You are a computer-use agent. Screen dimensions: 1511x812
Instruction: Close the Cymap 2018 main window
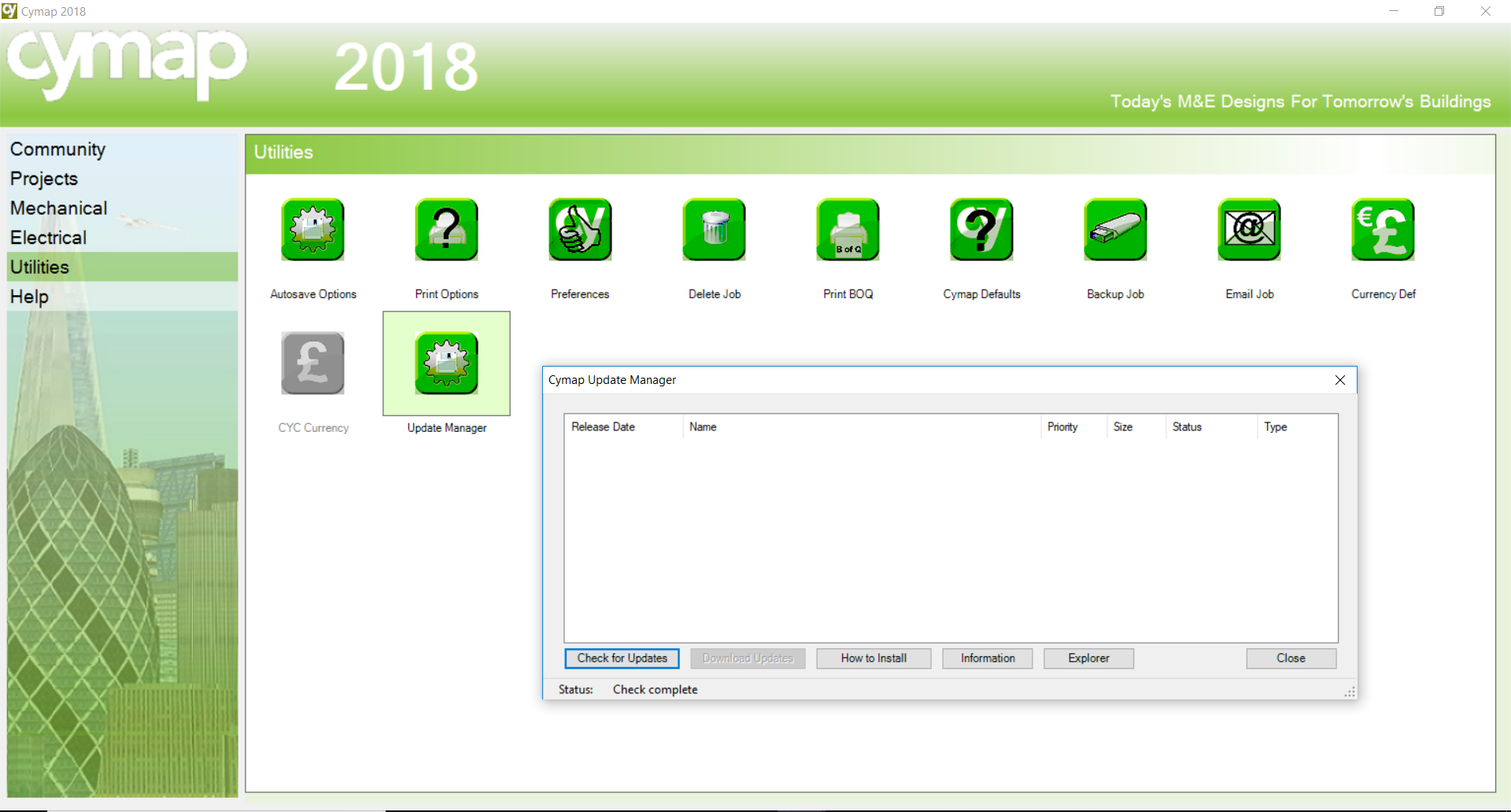click(1486, 11)
